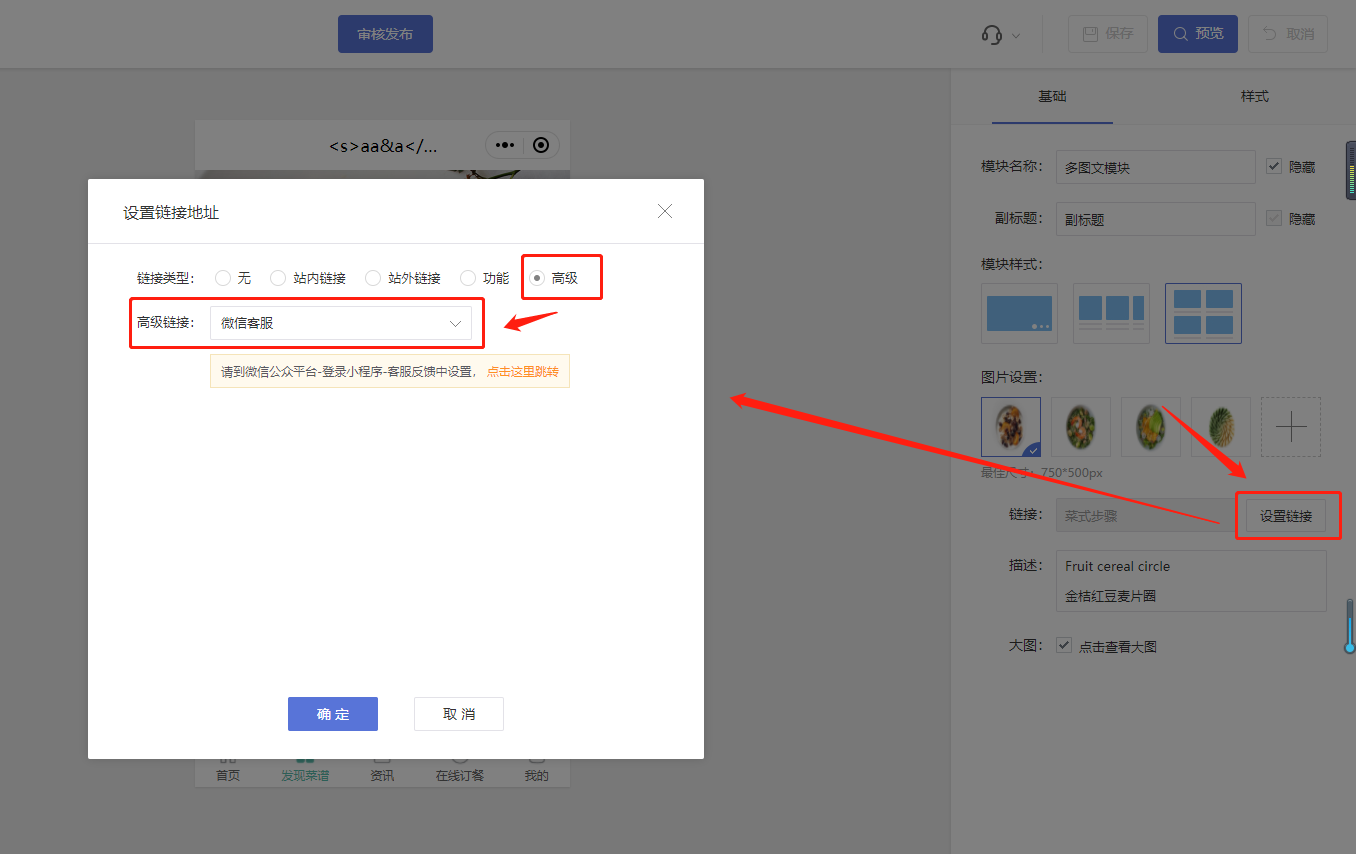Focus the 副标题 input field
The image size is (1356, 854).
click(1155, 219)
